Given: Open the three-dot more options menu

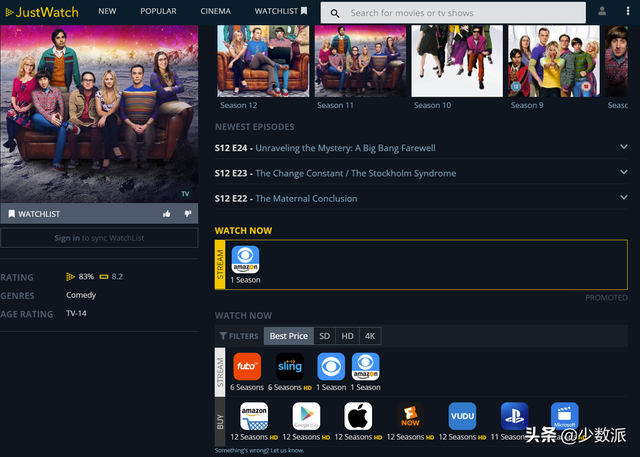Looking at the screenshot, I should tap(628, 11).
